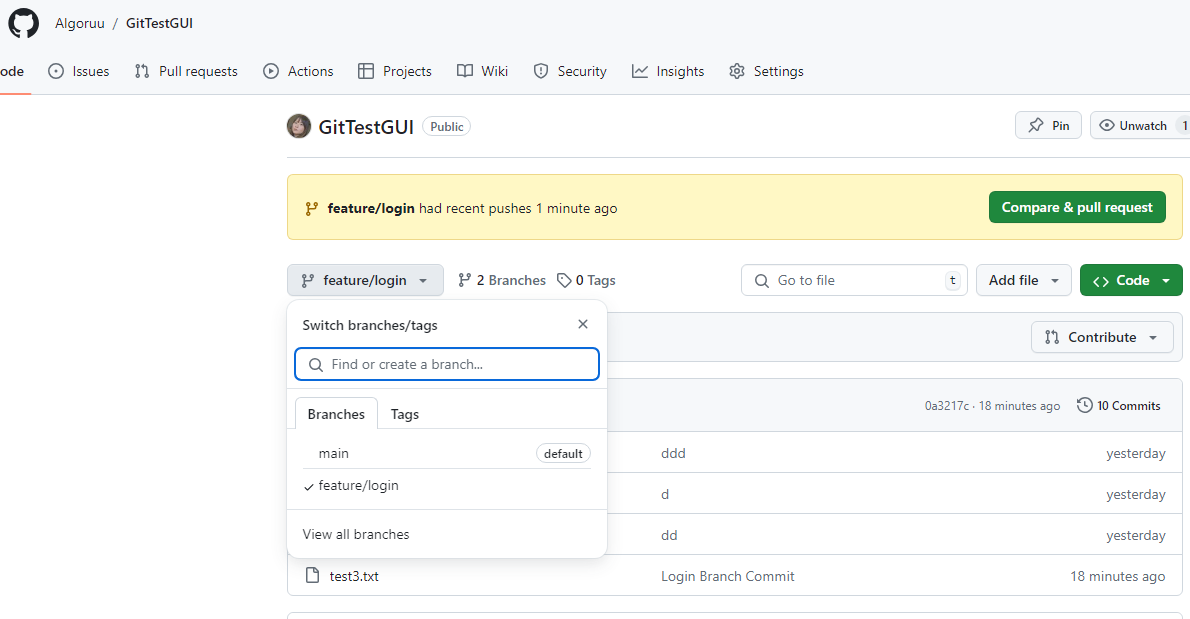Switch to Pull requests tab
The height and width of the screenshot is (619, 1190).
click(186, 71)
